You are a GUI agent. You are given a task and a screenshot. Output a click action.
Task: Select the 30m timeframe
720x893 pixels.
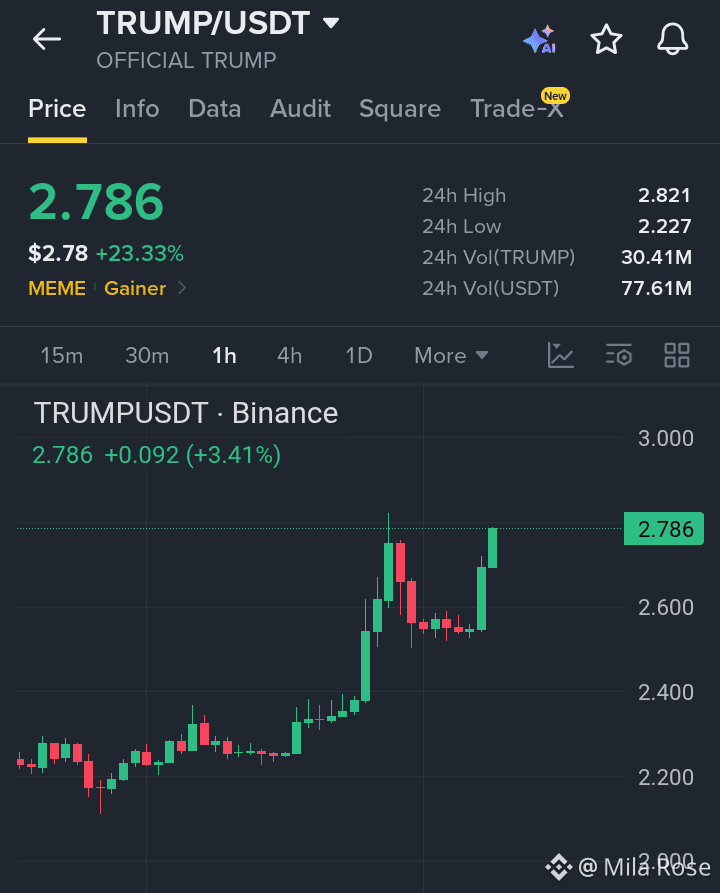point(147,355)
